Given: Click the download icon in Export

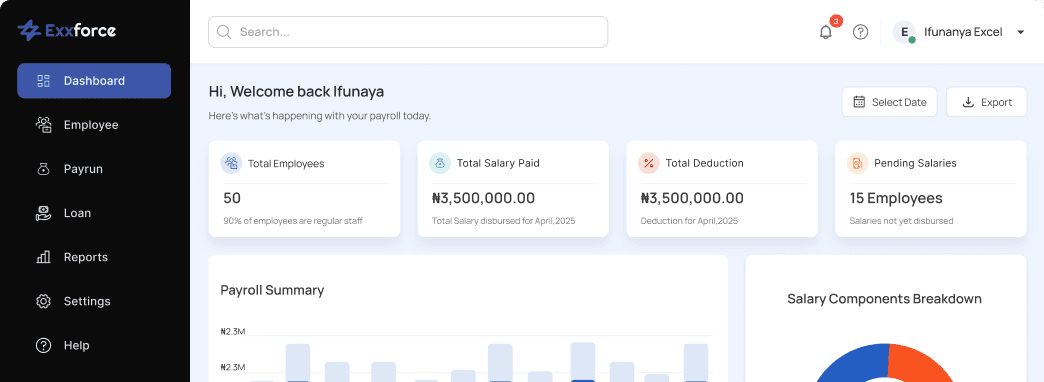Looking at the screenshot, I should point(968,102).
